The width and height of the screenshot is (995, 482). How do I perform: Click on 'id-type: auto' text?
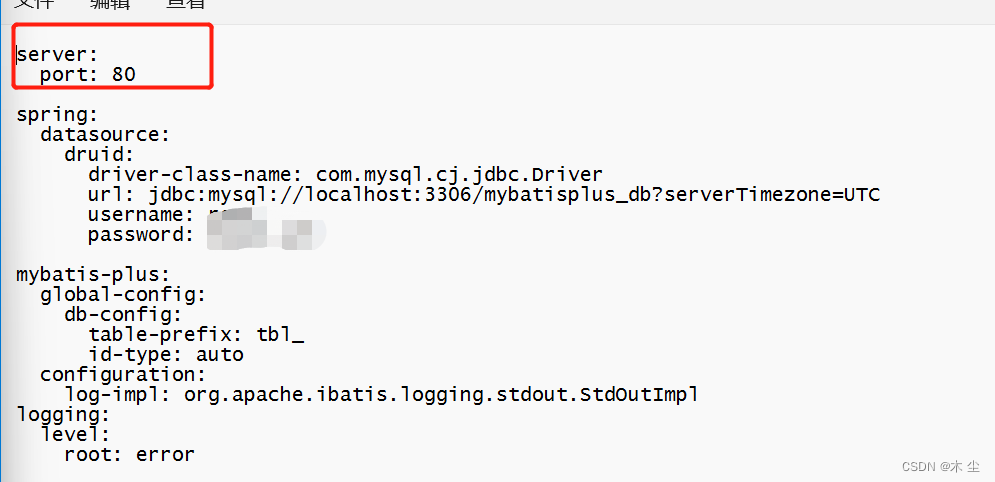click(x=166, y=354)
